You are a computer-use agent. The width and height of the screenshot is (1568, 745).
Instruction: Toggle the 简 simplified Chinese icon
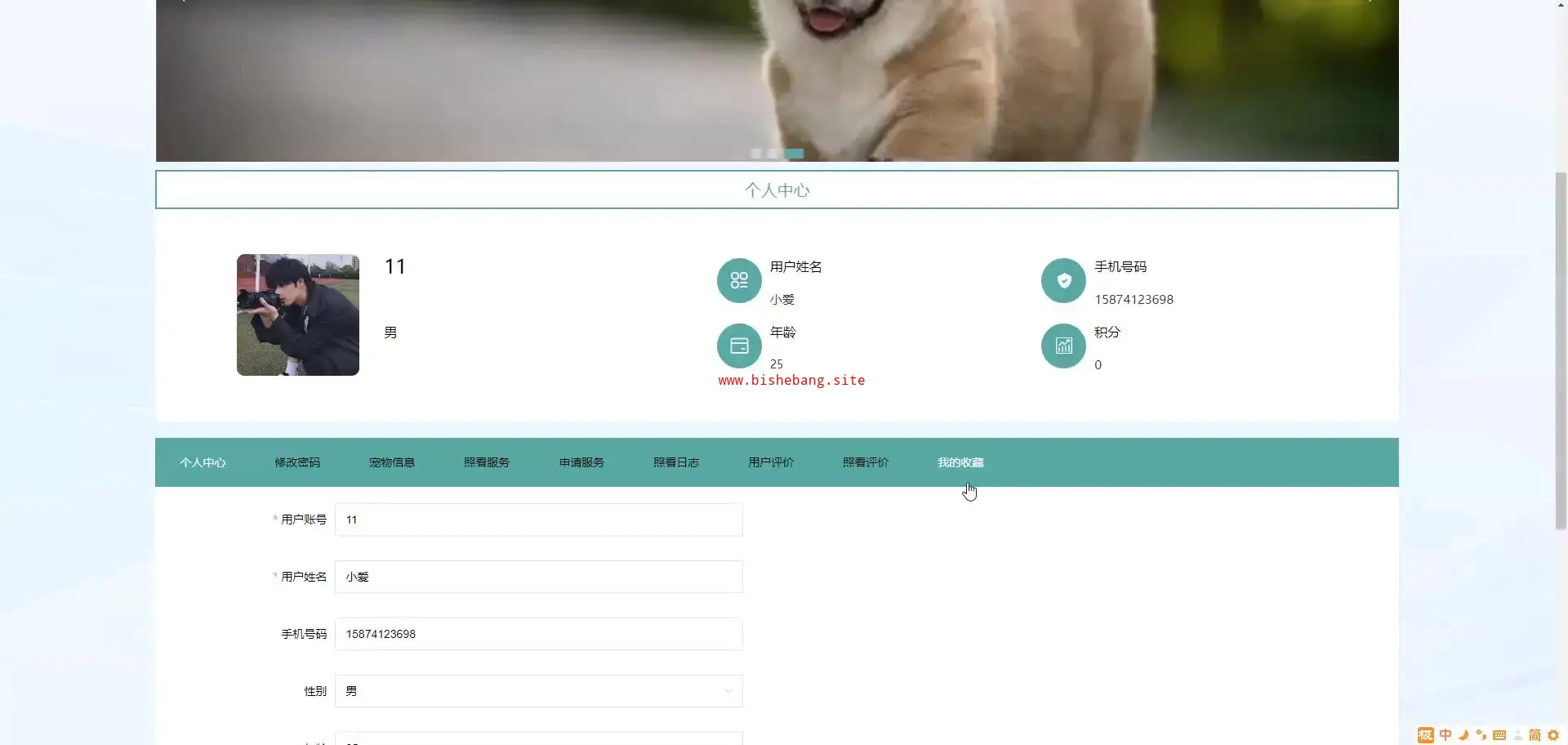tap(1535, 735)
